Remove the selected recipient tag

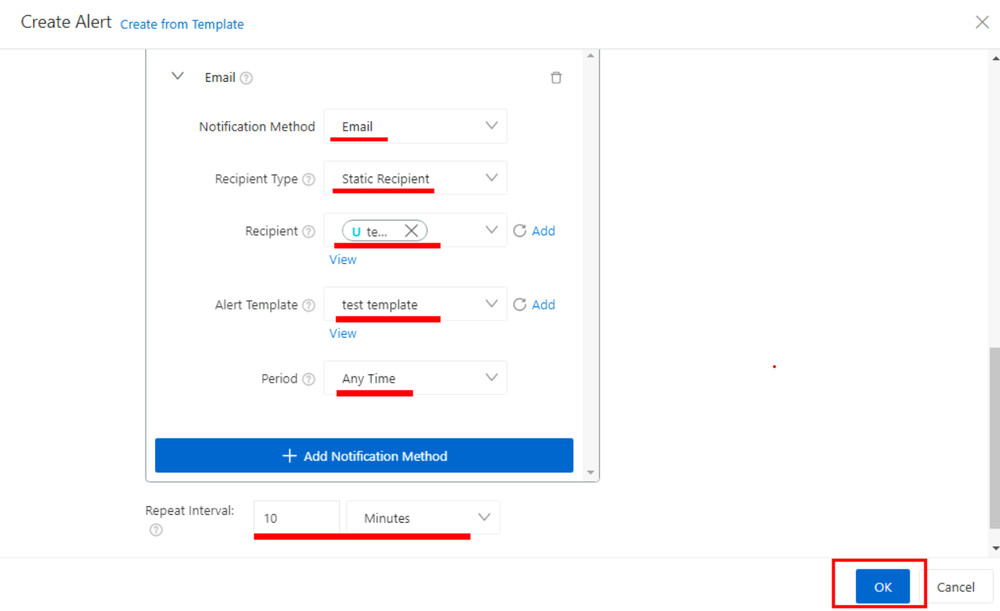(410, 229)
